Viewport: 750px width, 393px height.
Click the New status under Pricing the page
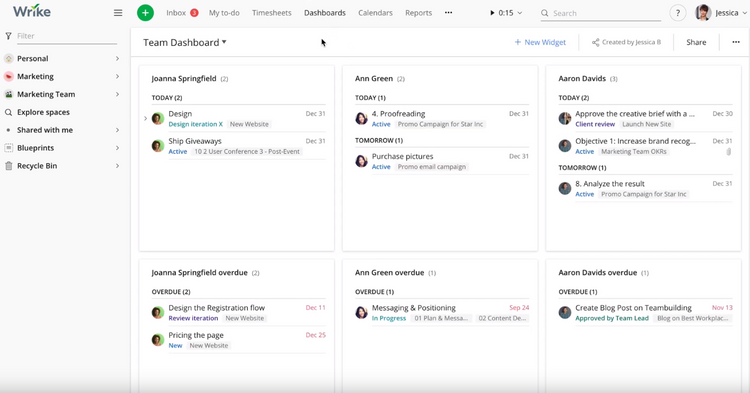tap(175, 346)
